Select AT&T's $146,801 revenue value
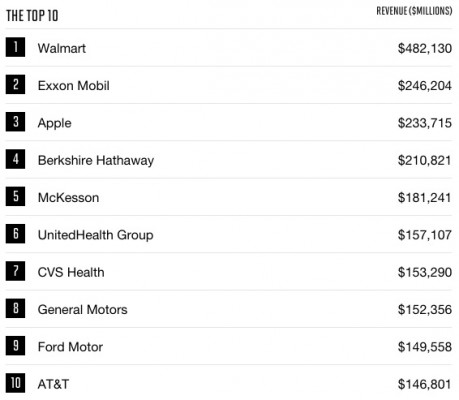The image size is (459, 400). coord(424,384)
